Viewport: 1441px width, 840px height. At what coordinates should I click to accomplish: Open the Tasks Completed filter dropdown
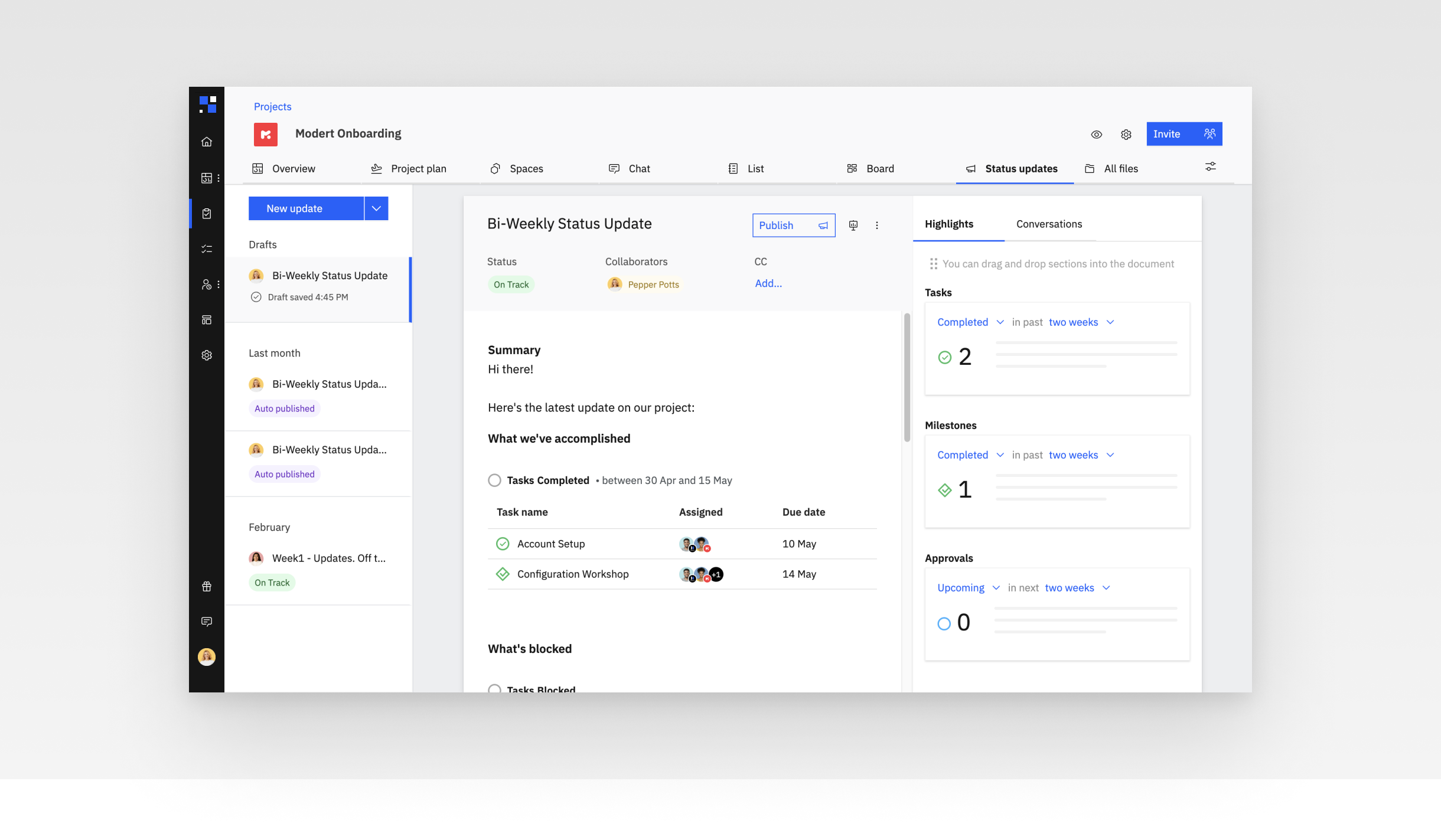[970, 322]
